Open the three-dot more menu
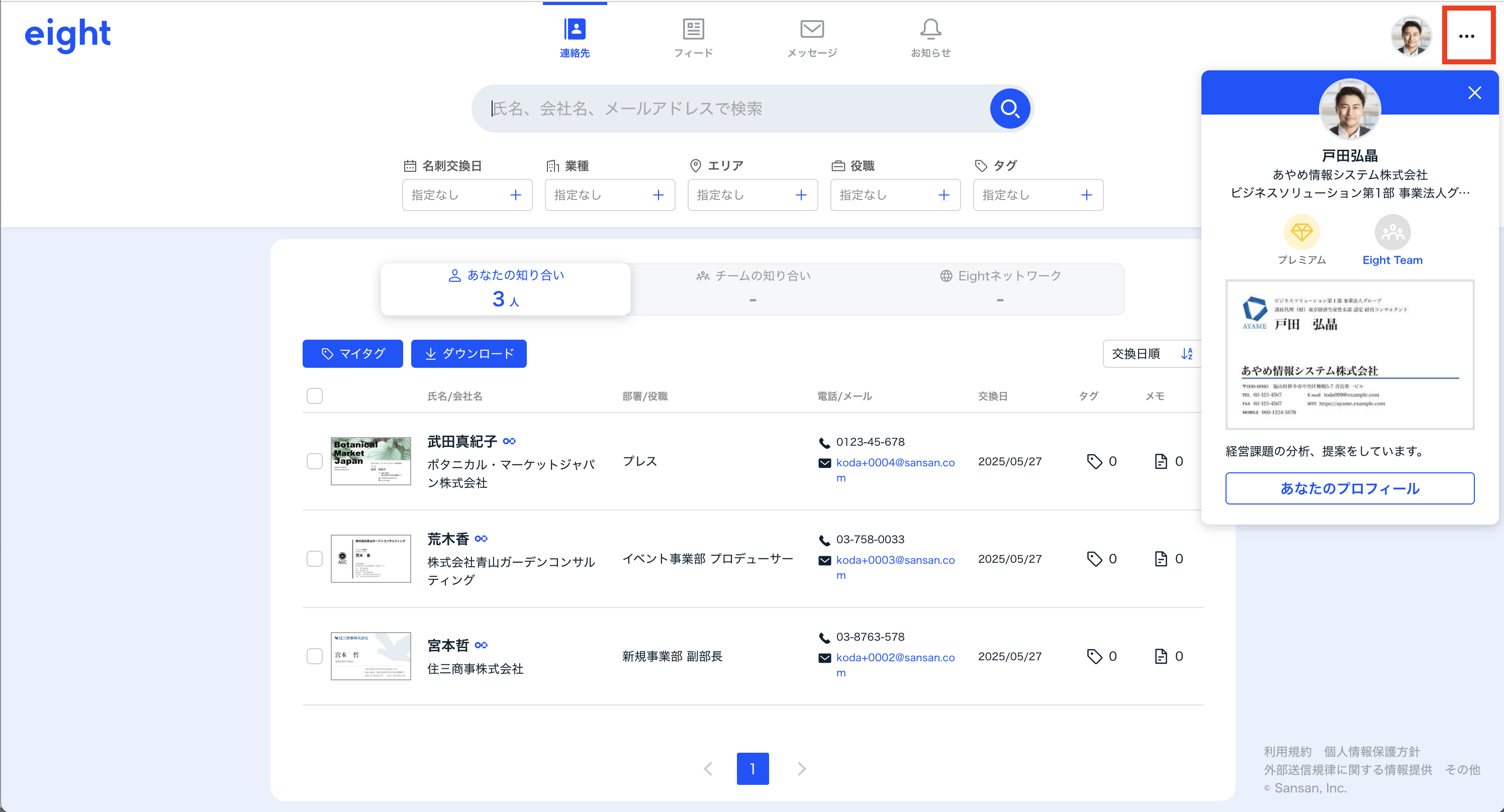Viewport: 1504px width, 812px height. coord(1467,36)
